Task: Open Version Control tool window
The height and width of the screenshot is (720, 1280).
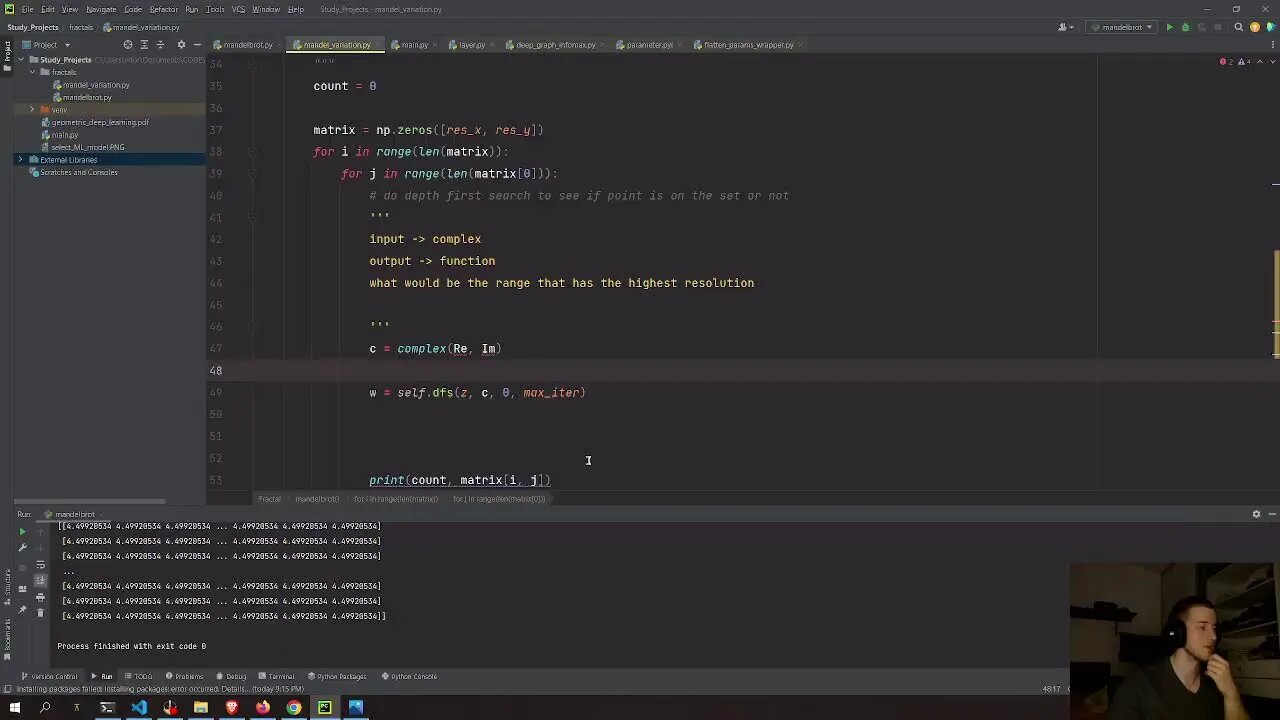Action: tap(50, 676)
